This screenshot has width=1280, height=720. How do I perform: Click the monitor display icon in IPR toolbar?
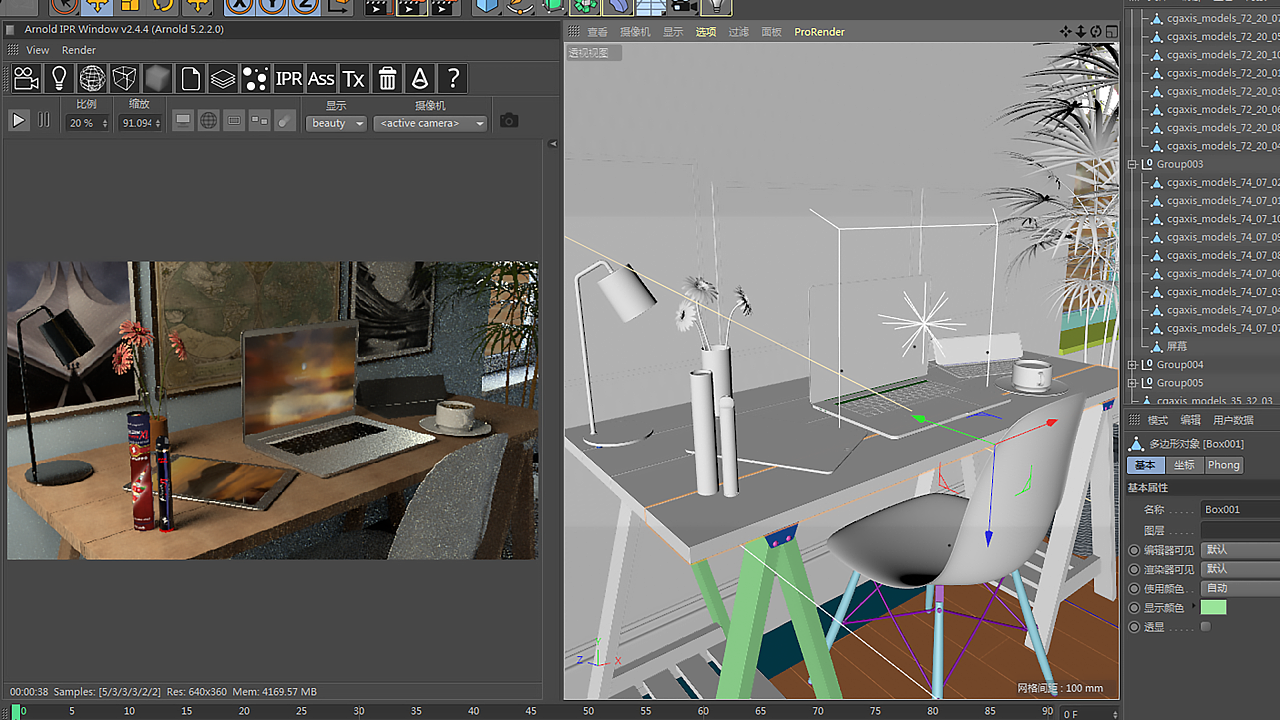coord(183,121)
